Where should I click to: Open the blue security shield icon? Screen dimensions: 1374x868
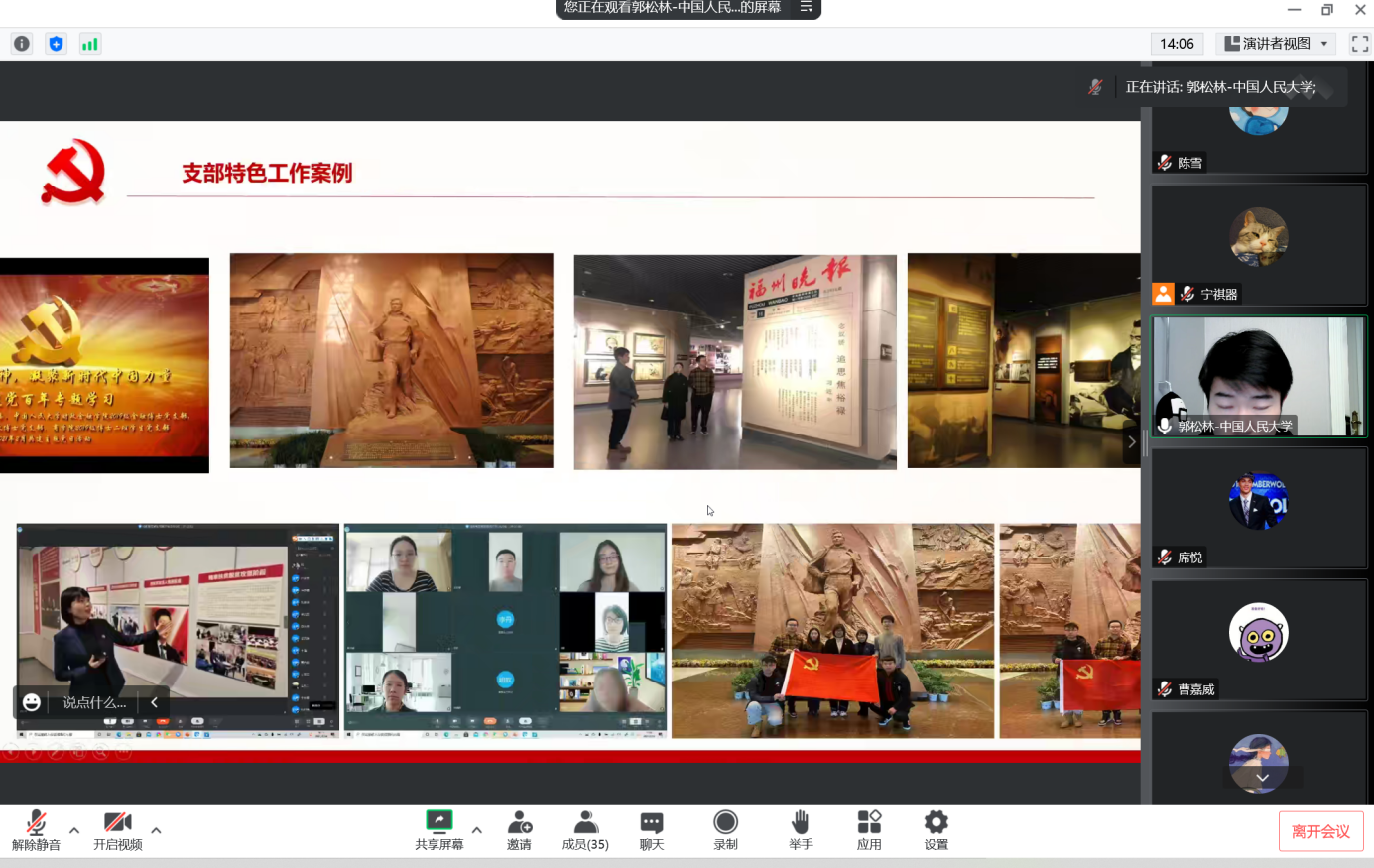point(57,44)
